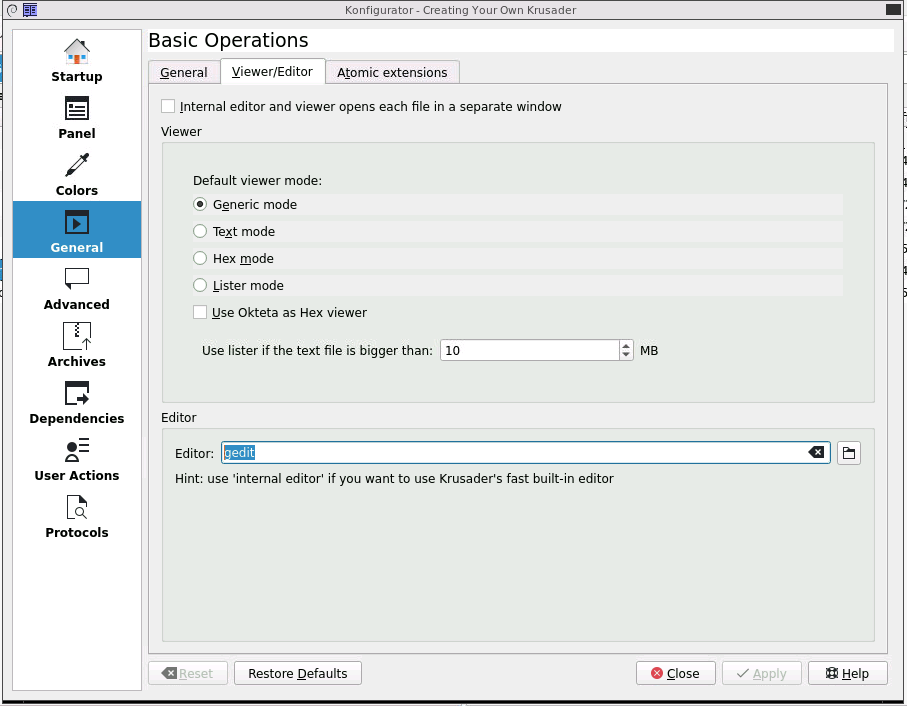Open the Dependencies settings page
The image size is (907, 706).
[x=76, y=401]
